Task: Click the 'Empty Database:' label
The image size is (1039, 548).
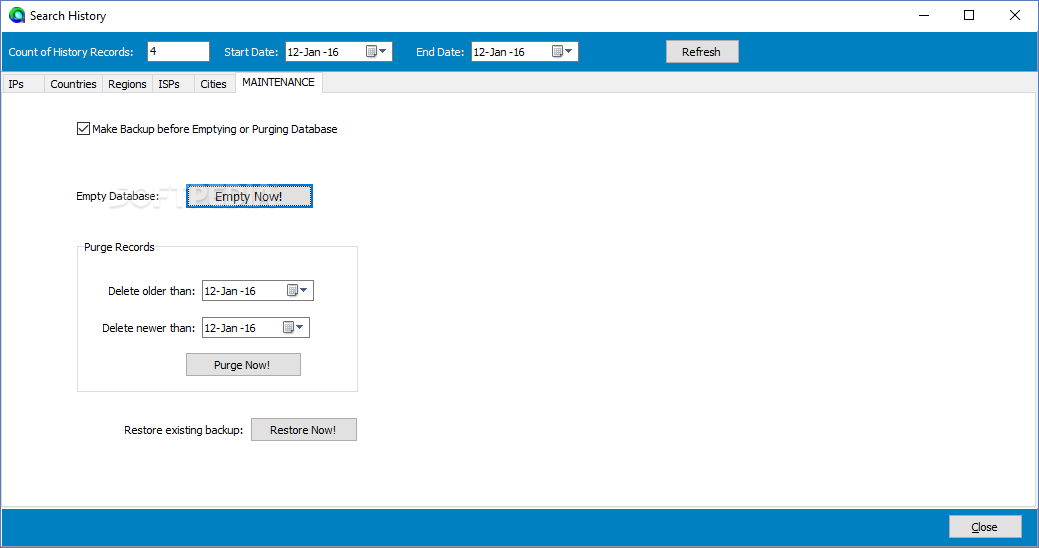Action: [117, 196]
